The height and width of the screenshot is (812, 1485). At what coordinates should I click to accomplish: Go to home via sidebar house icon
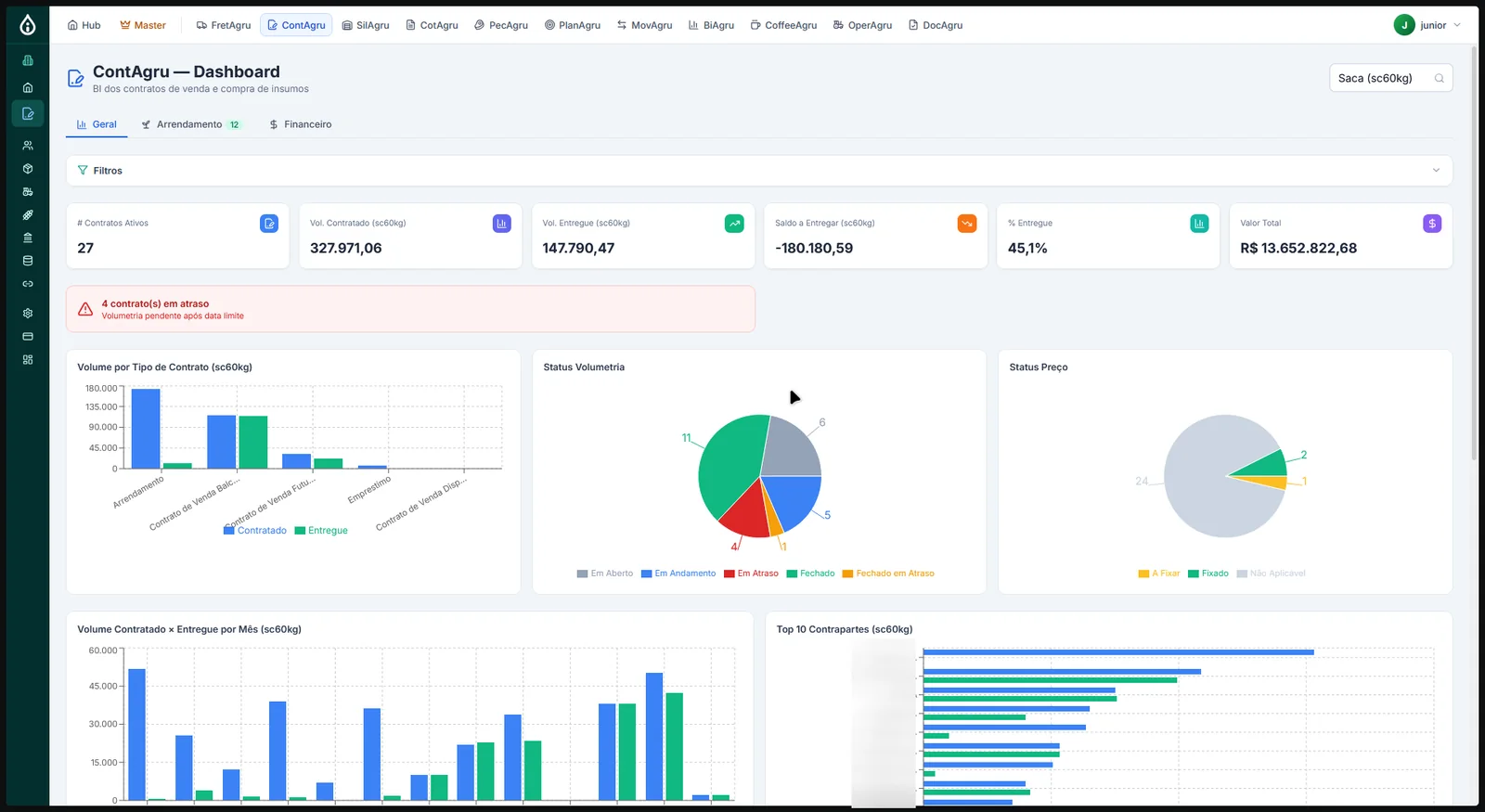click(x=28, y=87)
